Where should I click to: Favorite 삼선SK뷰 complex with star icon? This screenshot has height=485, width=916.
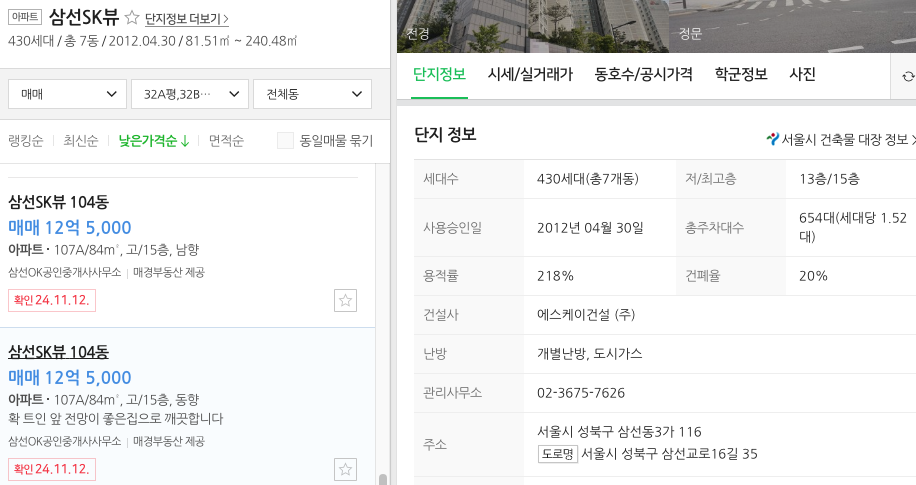click(132, 18)
